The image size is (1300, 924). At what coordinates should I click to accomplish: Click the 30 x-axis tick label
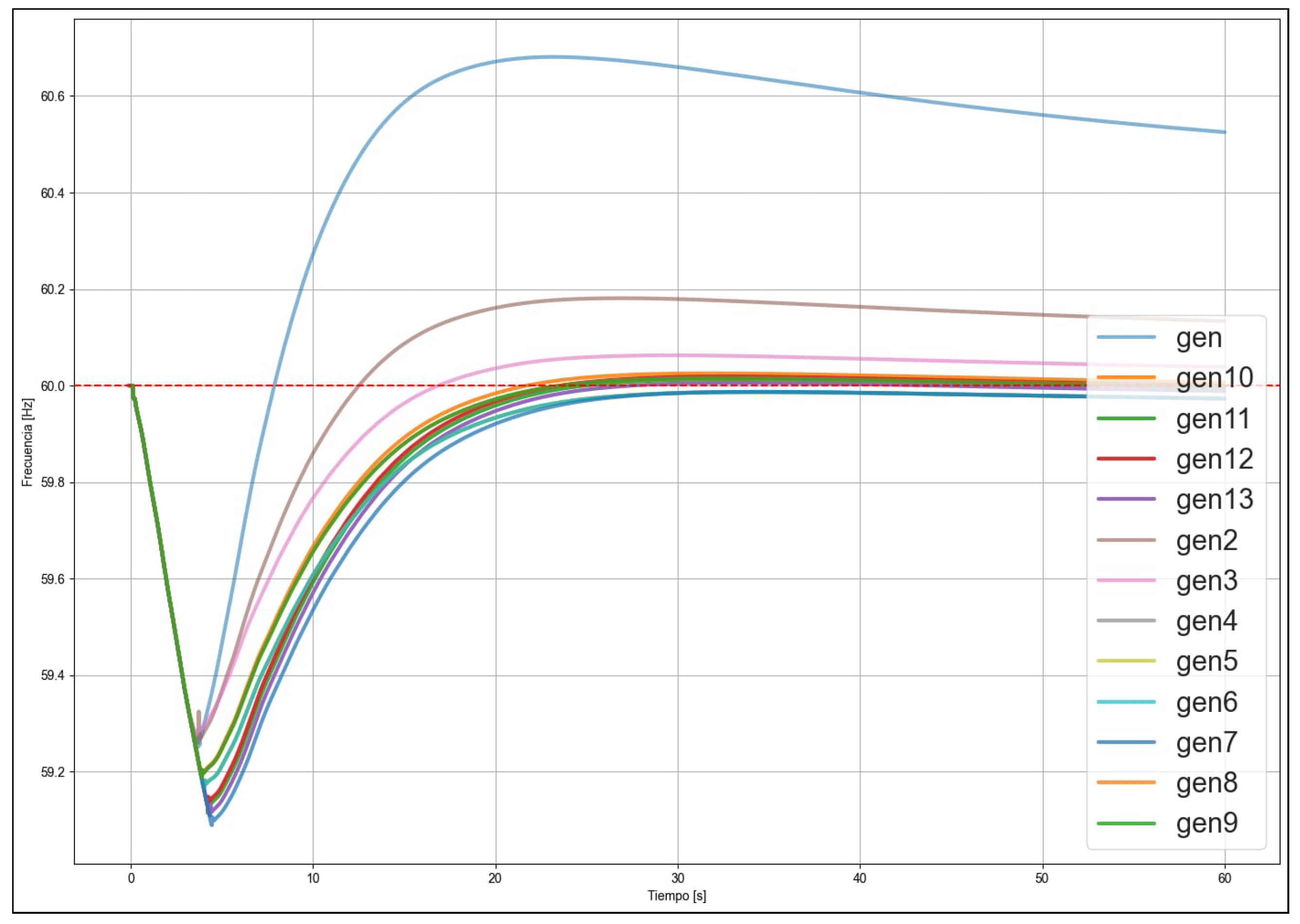(677, 878)
